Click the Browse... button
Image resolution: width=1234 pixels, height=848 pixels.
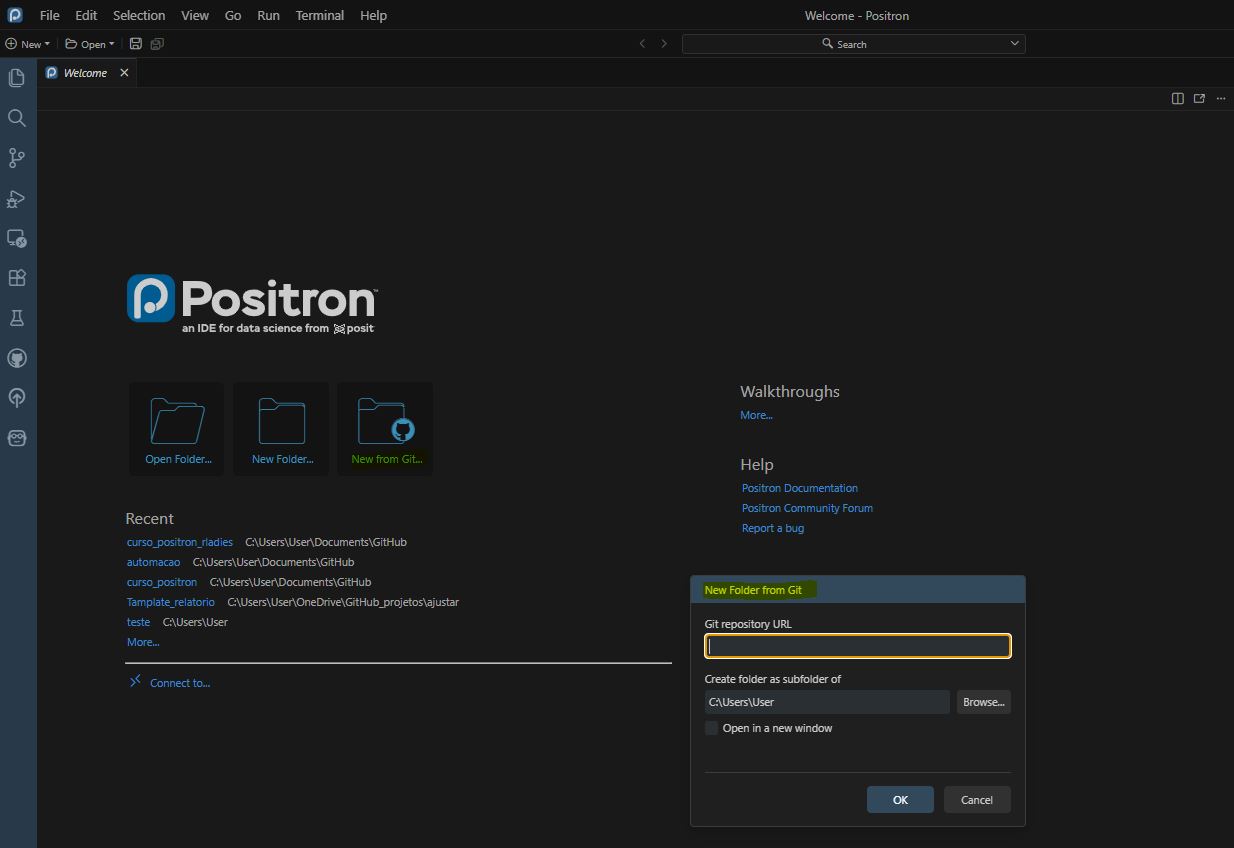point(983,702)
